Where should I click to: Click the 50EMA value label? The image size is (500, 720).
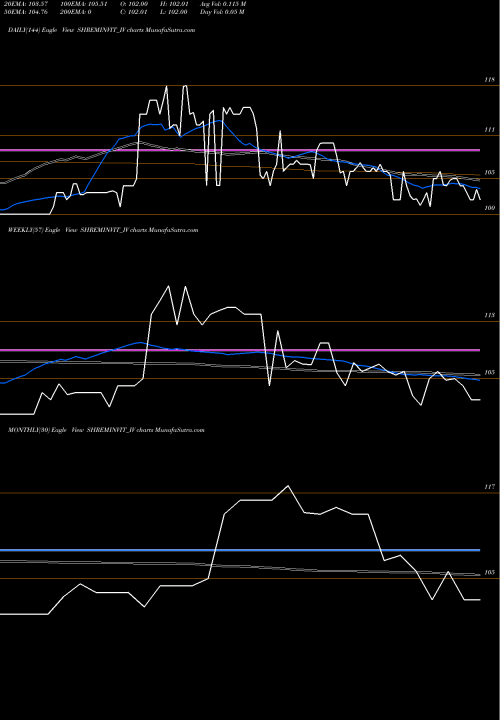point(26,12)
